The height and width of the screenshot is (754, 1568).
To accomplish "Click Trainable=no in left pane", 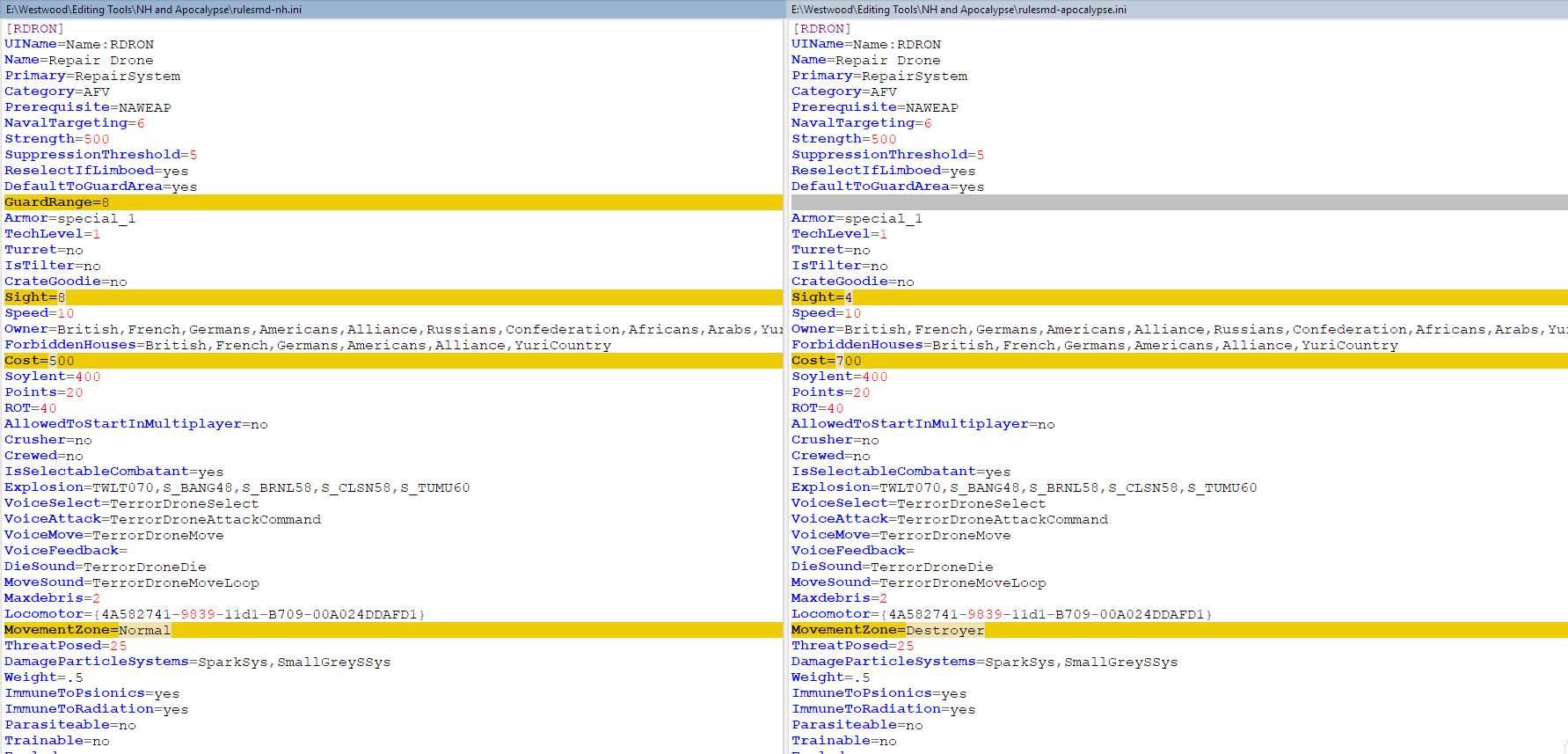I will point(57,741).
